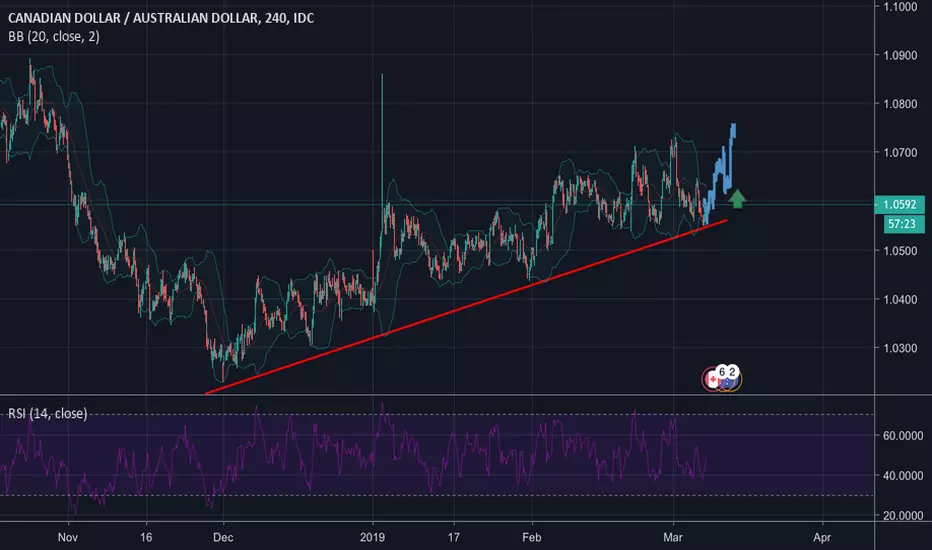Click the 16 date label on time axis
The height and width of the screenshot is (550, 932).
point(146,538)
